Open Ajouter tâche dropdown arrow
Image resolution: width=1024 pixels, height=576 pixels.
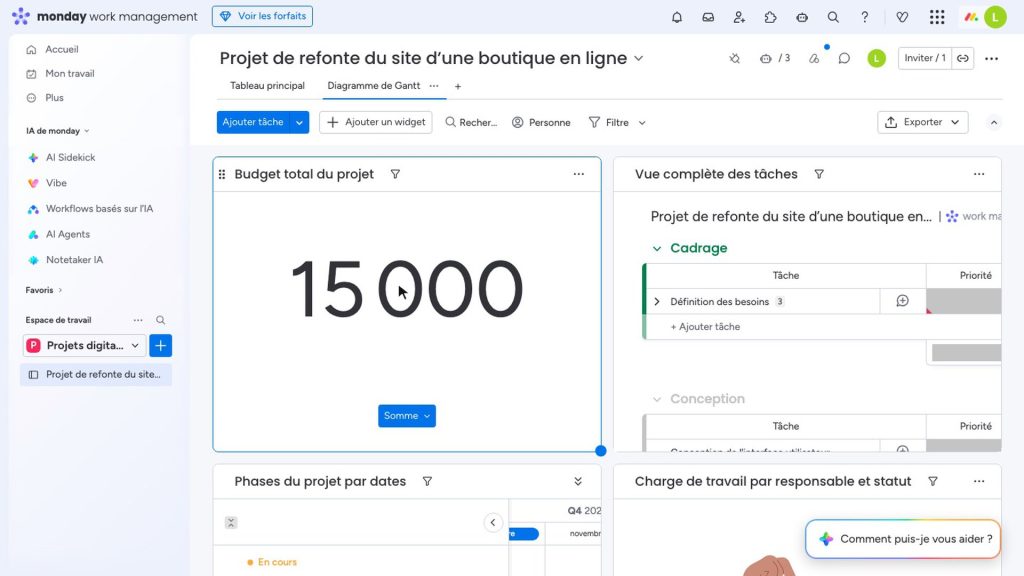299,122
